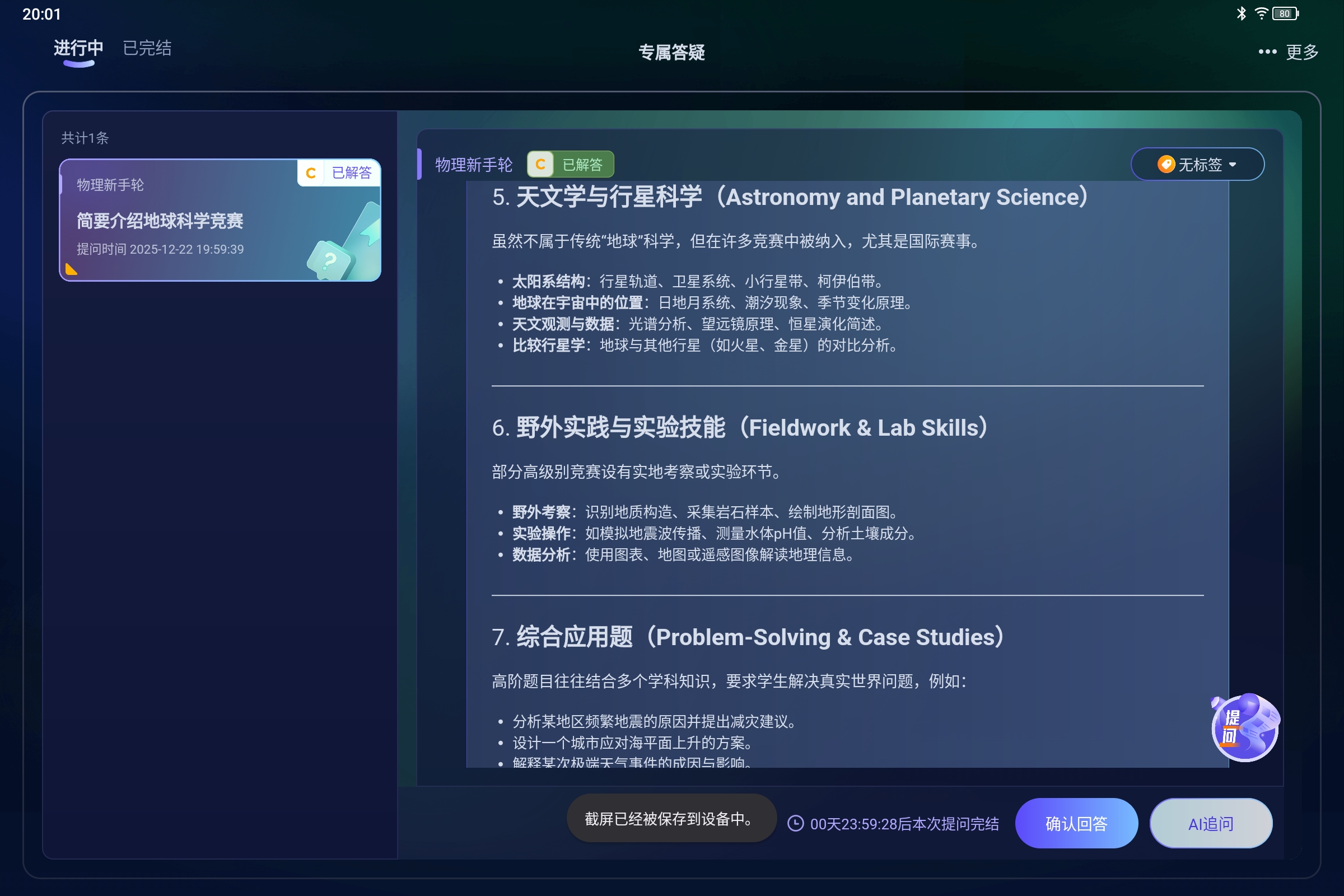This screenshot has height=896, width=1344.
Task: Click the coin C icon on 已解答 badge
Action: (x=539, y=164)
